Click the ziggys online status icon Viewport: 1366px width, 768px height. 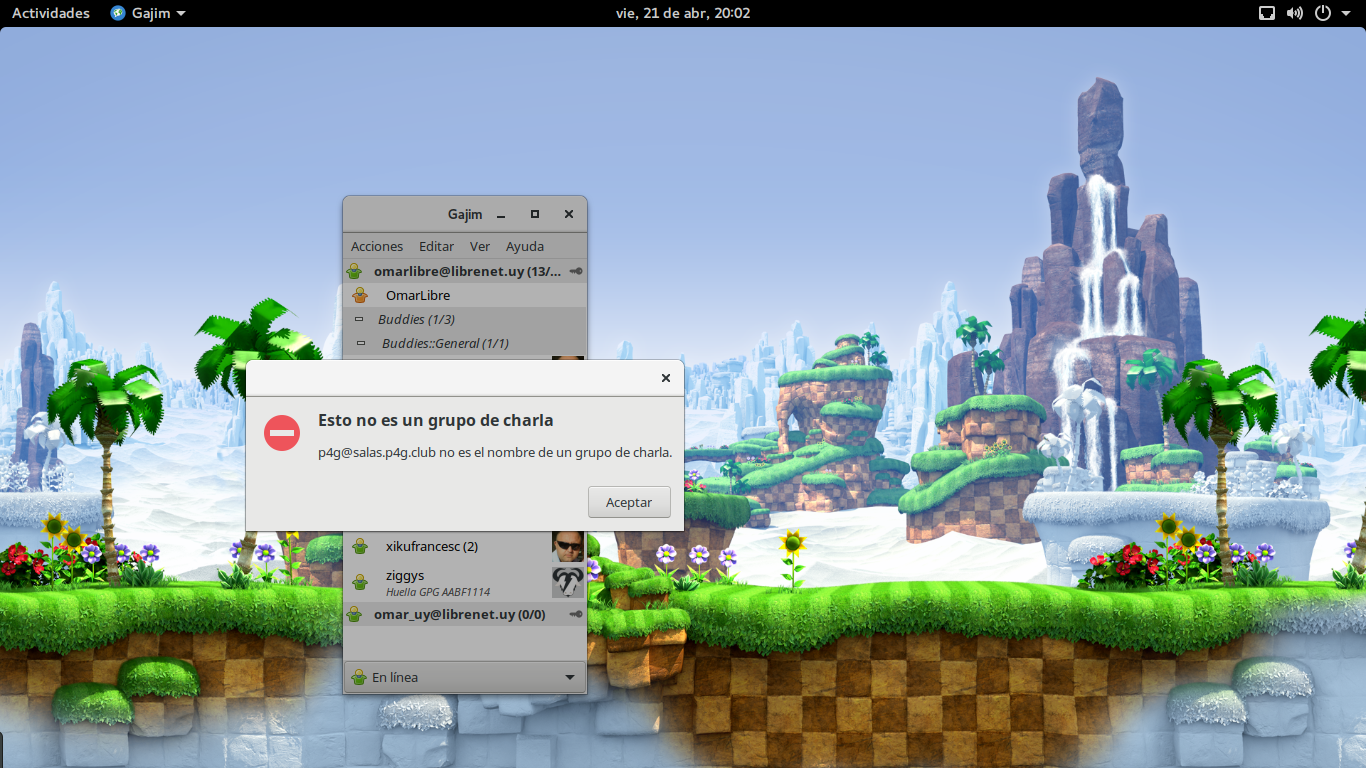tap(360, 582)
